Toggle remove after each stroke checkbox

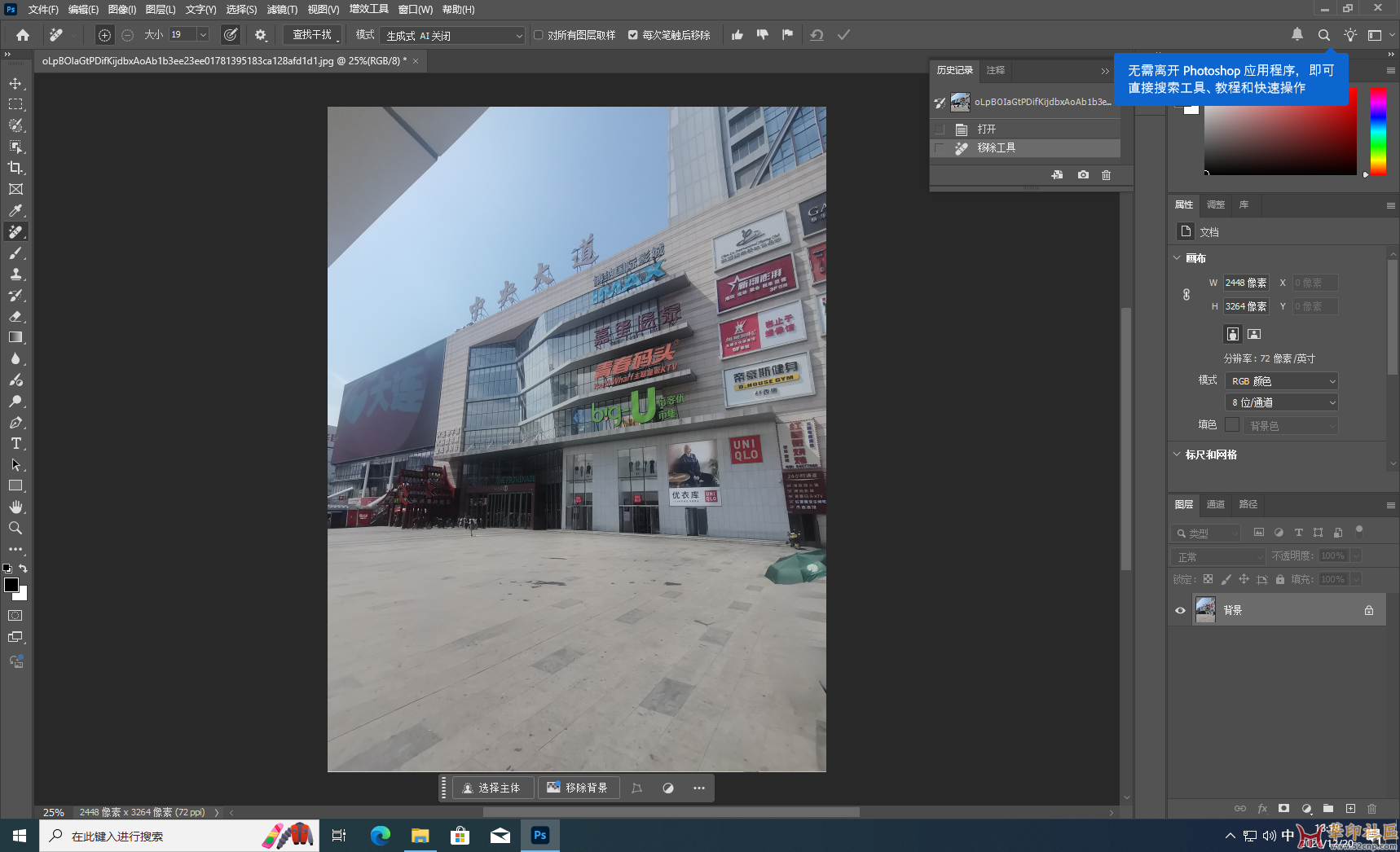tap(633, 35)
